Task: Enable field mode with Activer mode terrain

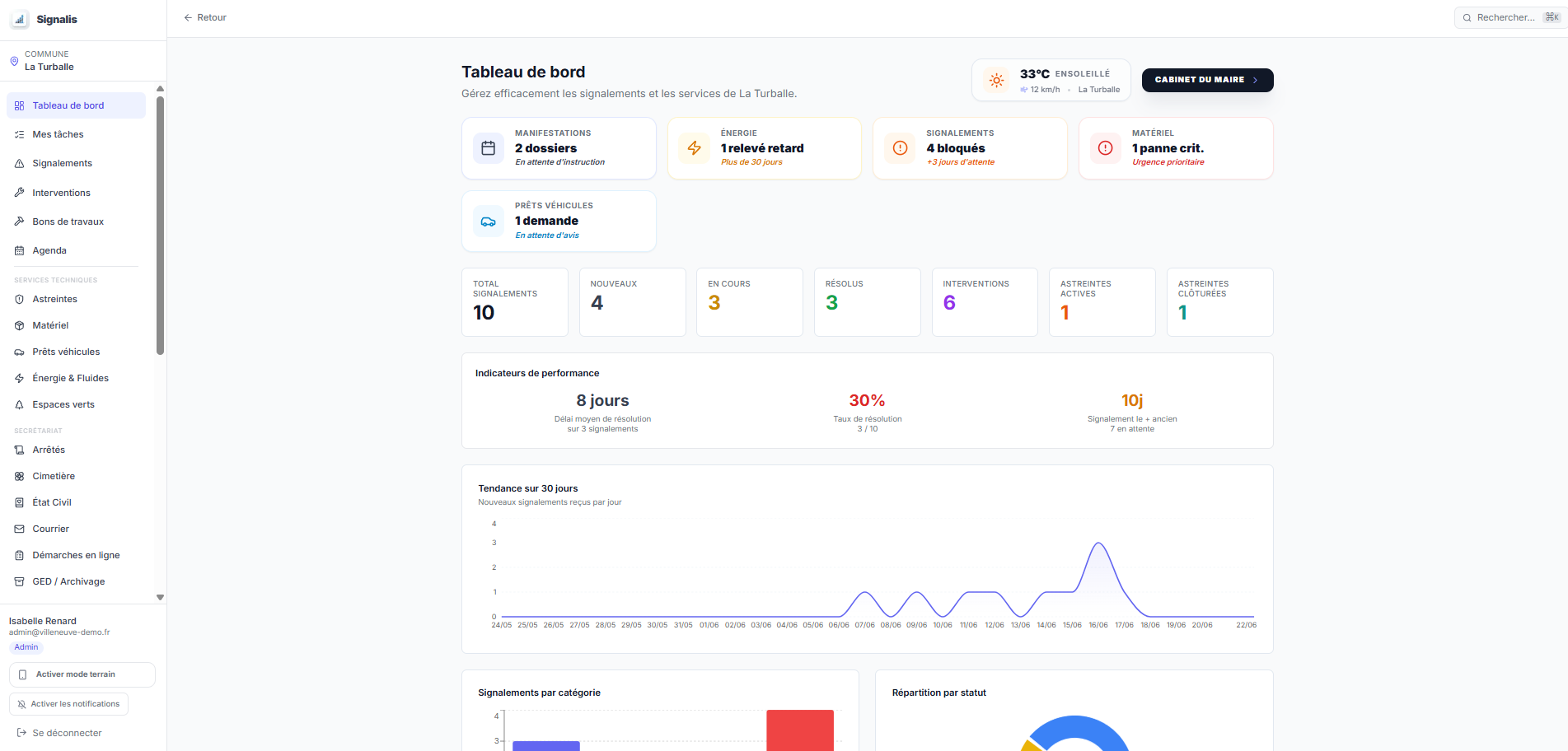Action: point(82,674)
